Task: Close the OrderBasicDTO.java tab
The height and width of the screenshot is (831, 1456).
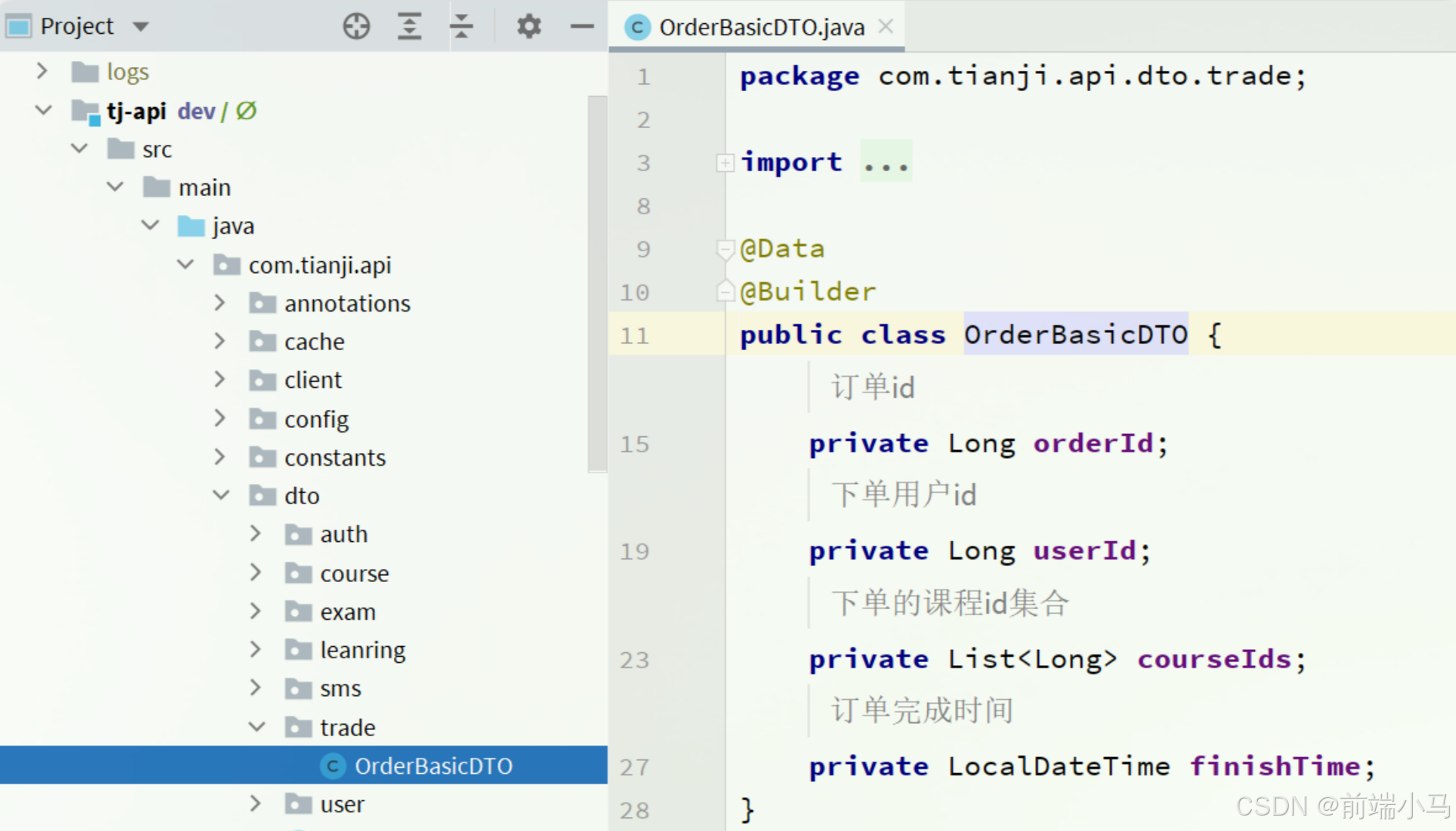Action: [886, 26]
